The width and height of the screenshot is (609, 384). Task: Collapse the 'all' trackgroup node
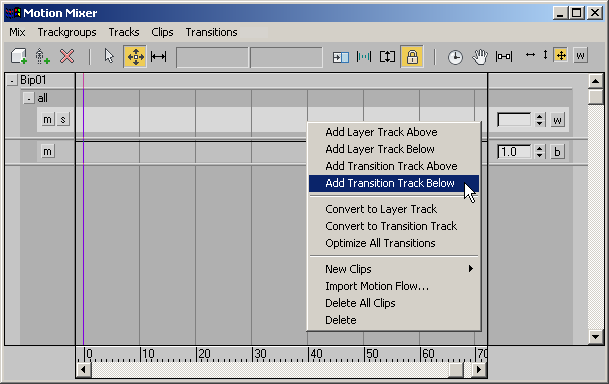click(x=28, y=99)
